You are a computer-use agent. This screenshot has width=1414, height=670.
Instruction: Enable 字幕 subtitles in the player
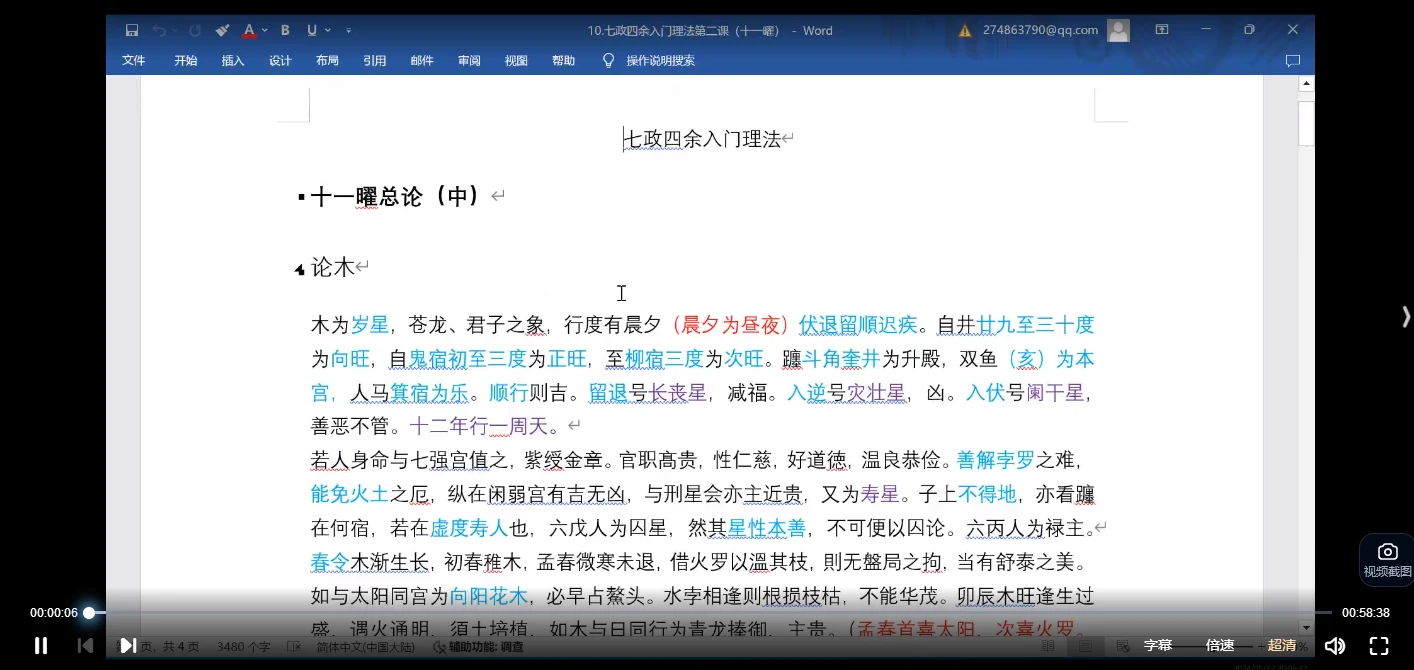1157,645
